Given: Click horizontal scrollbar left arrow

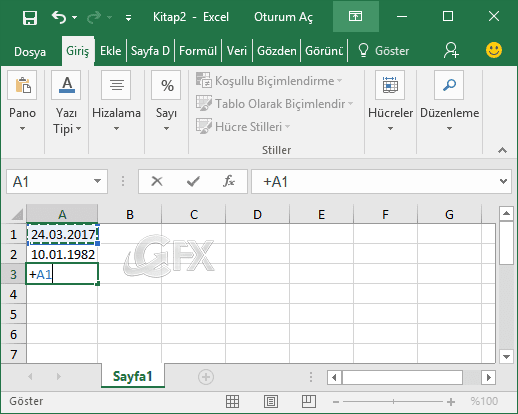Looking at the screenshot, I should [334, 378].
